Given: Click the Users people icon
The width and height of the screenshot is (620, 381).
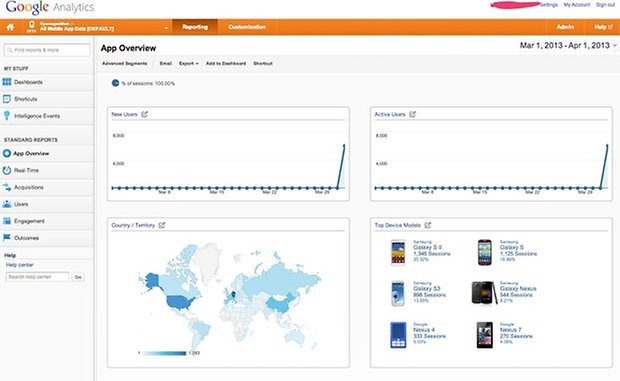Looking at the screenshot, I should coord(7,204).
